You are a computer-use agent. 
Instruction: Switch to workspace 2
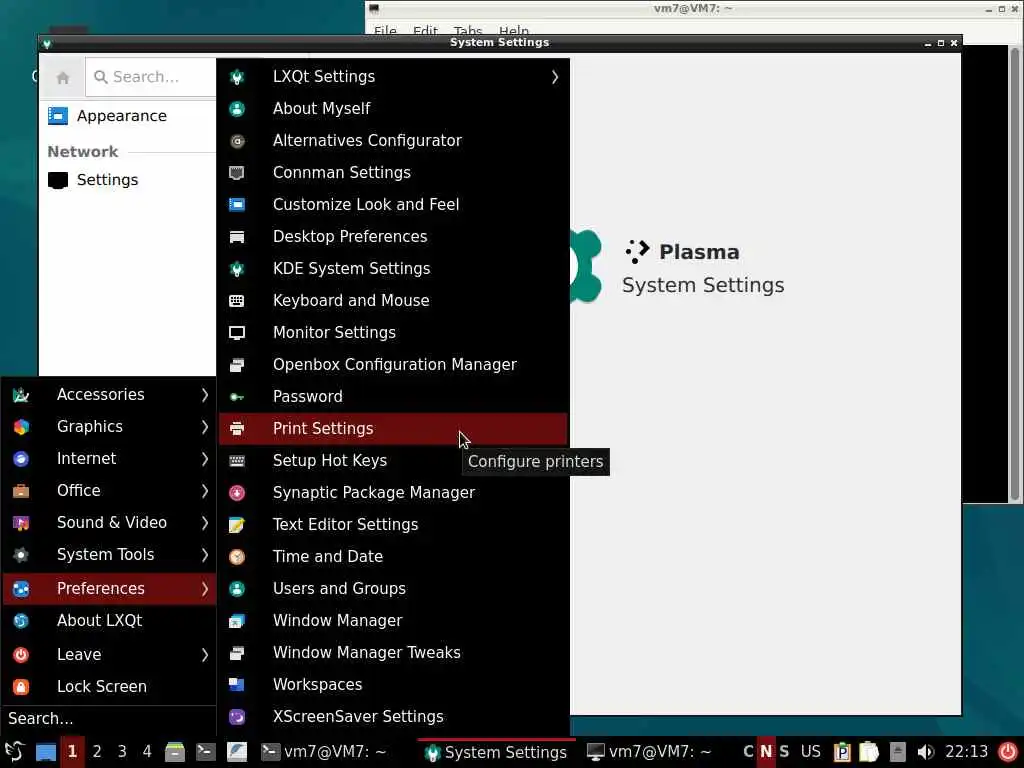point(97,752)
